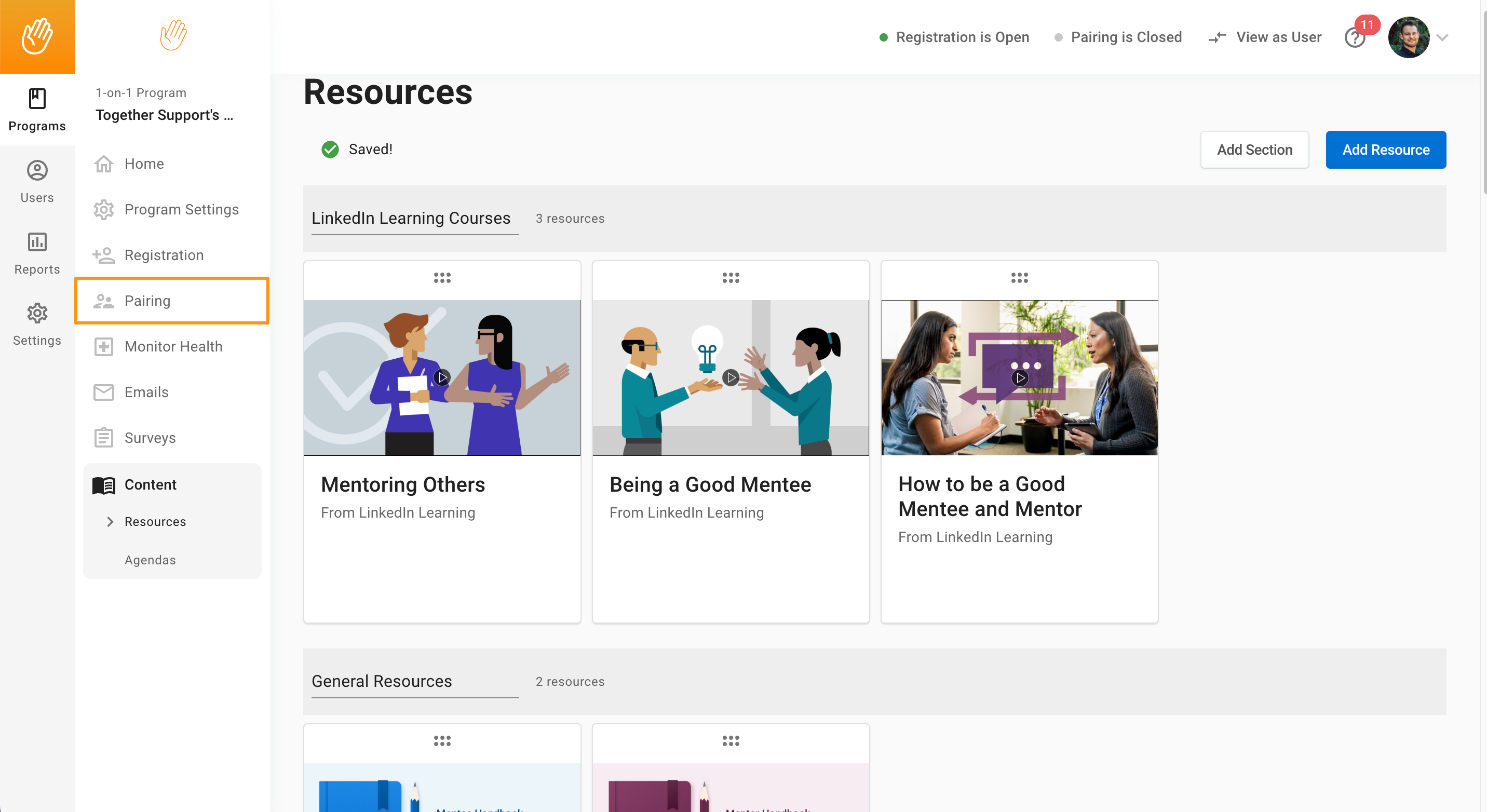
Task: Grab drag handle on How to be a Good Mentee card
Action: 1019,278
